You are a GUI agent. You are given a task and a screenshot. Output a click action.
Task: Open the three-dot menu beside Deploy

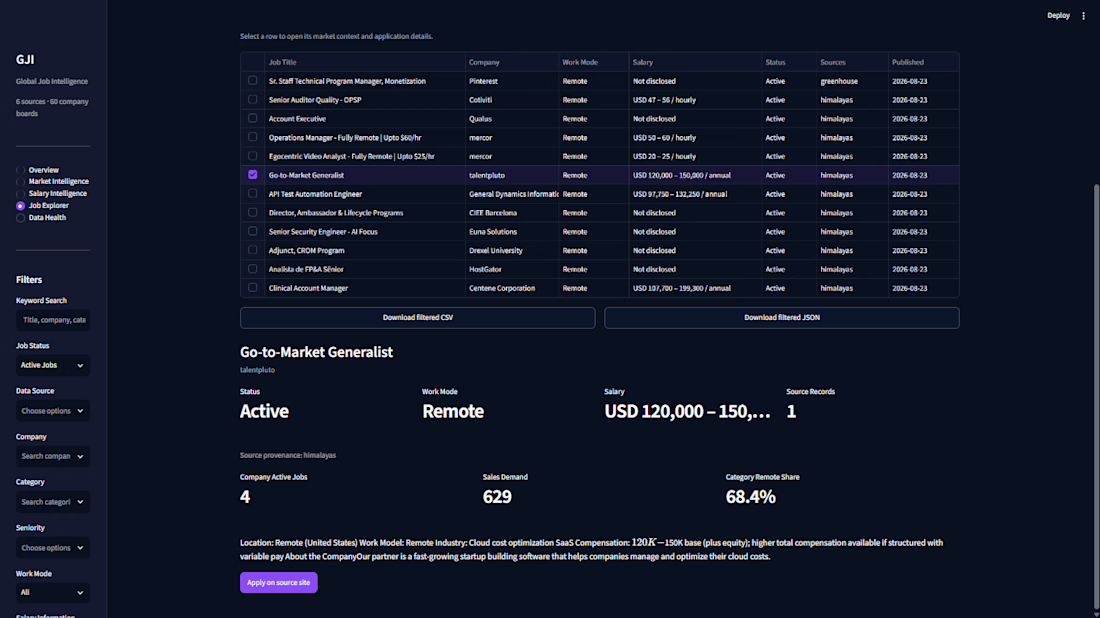[x=1083, y=15]
